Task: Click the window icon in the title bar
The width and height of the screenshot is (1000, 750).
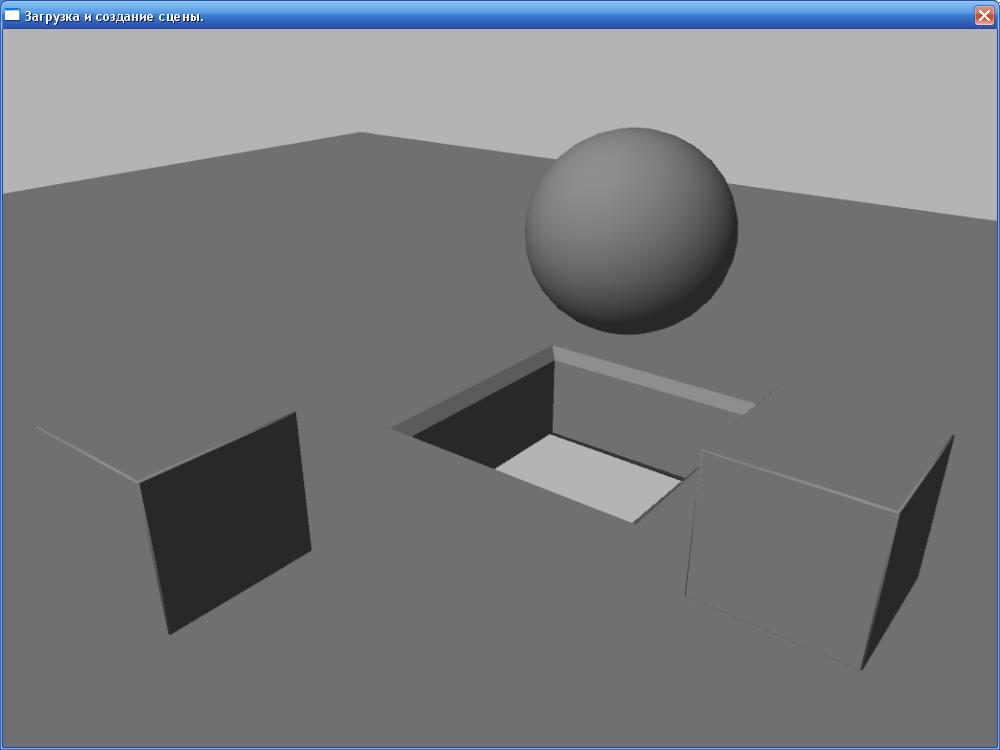Action: (12, 15)
